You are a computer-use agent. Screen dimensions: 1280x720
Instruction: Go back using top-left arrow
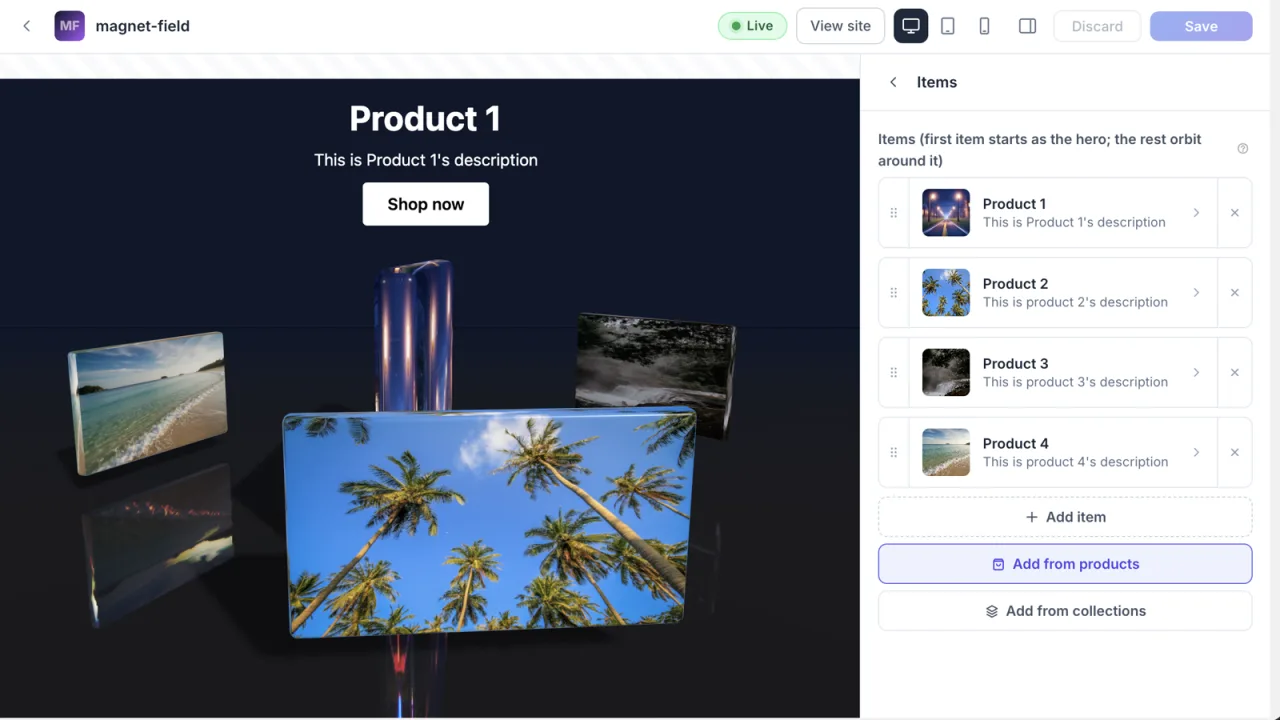27,26
